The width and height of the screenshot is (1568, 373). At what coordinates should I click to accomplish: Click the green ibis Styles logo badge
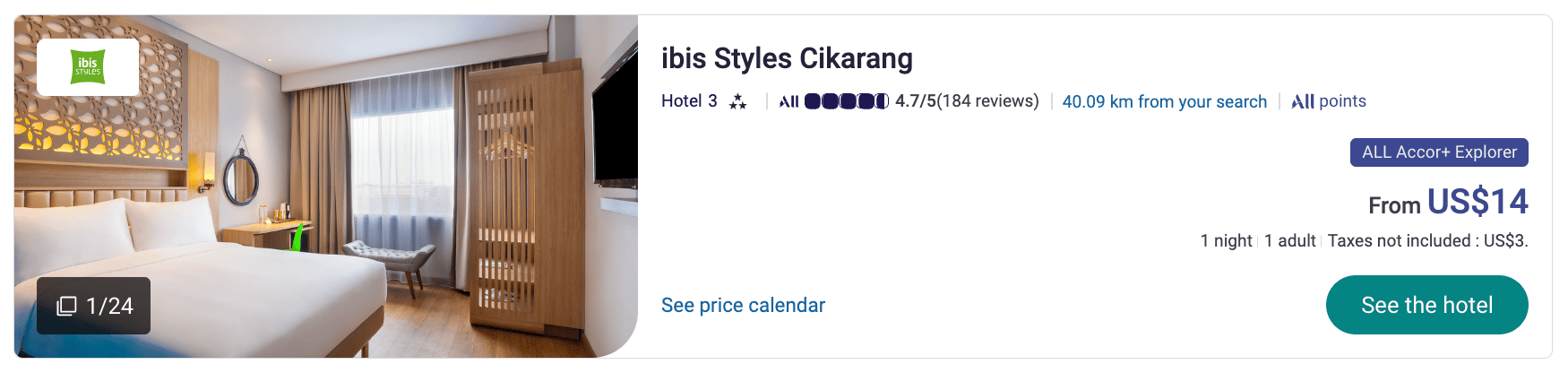point(88,66)
